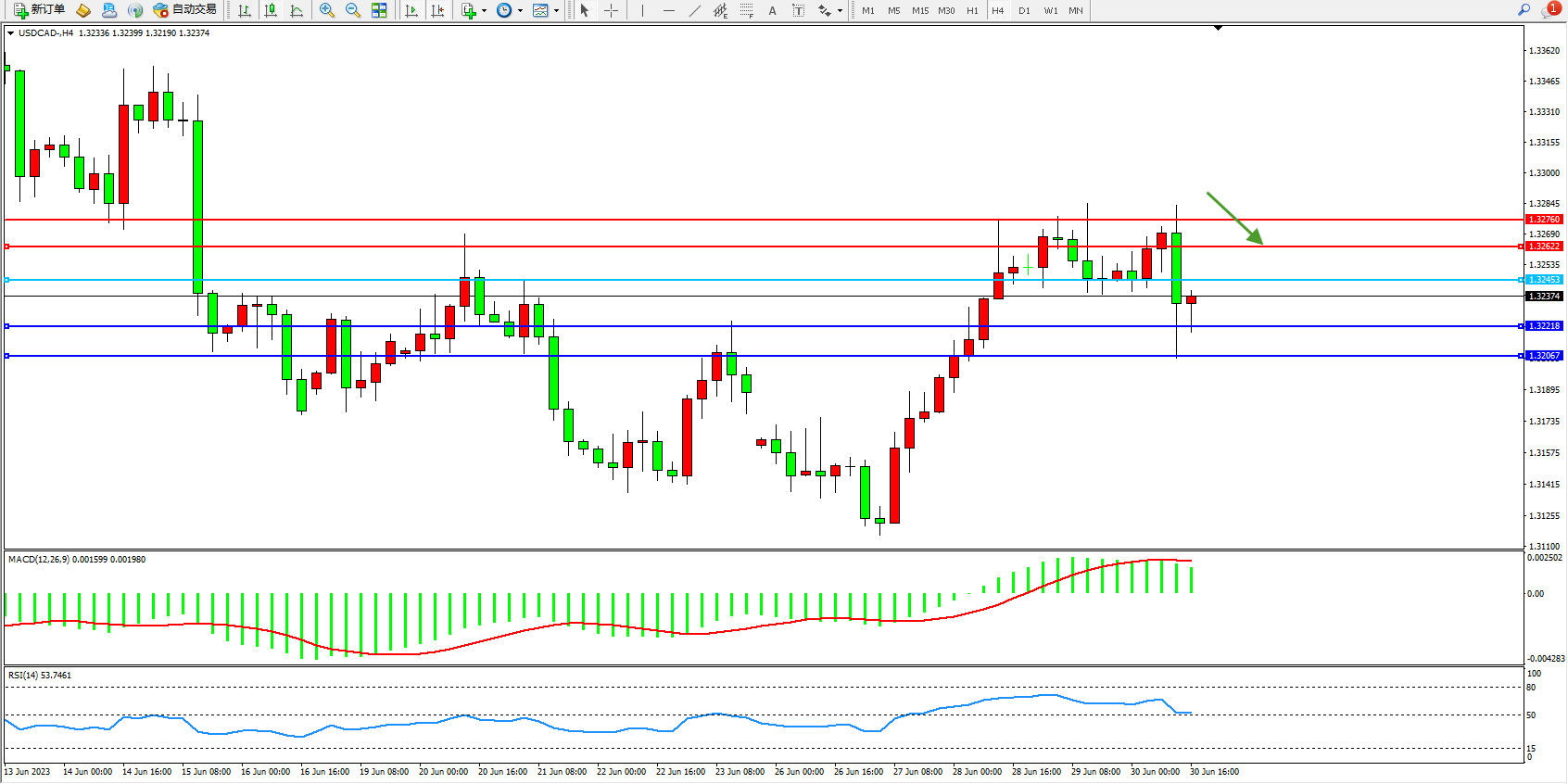
Task: Switch to the M15 timeframe
Action: click(919, 10)
